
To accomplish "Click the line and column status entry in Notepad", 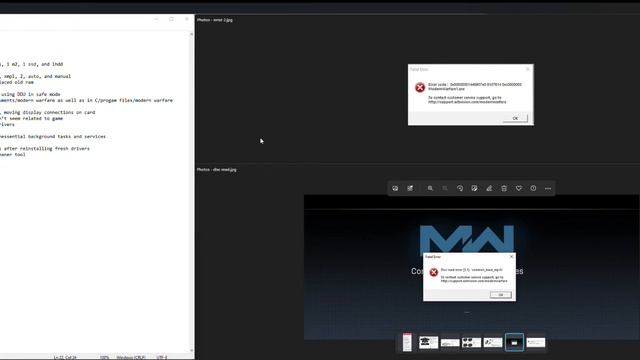I will [x=65, y=358].
